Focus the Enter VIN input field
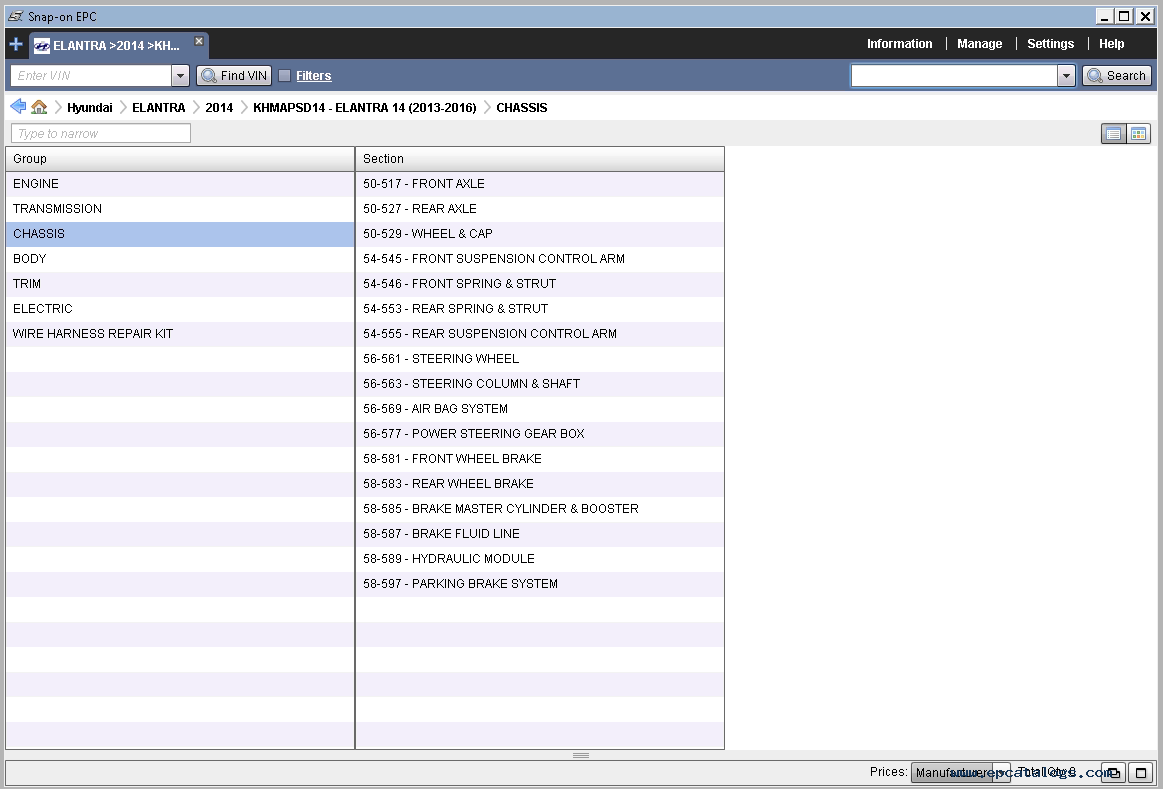 click(x=91, y=76)
